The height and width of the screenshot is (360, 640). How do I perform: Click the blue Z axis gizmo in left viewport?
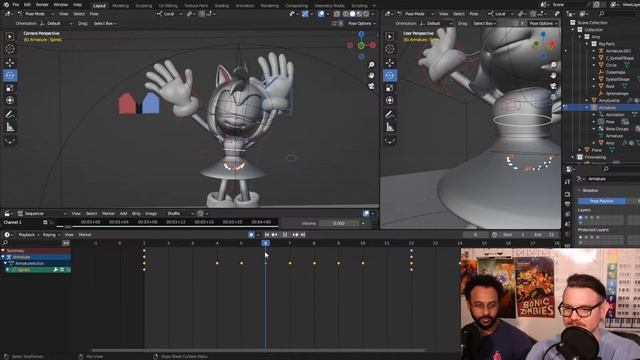[361, 34]
